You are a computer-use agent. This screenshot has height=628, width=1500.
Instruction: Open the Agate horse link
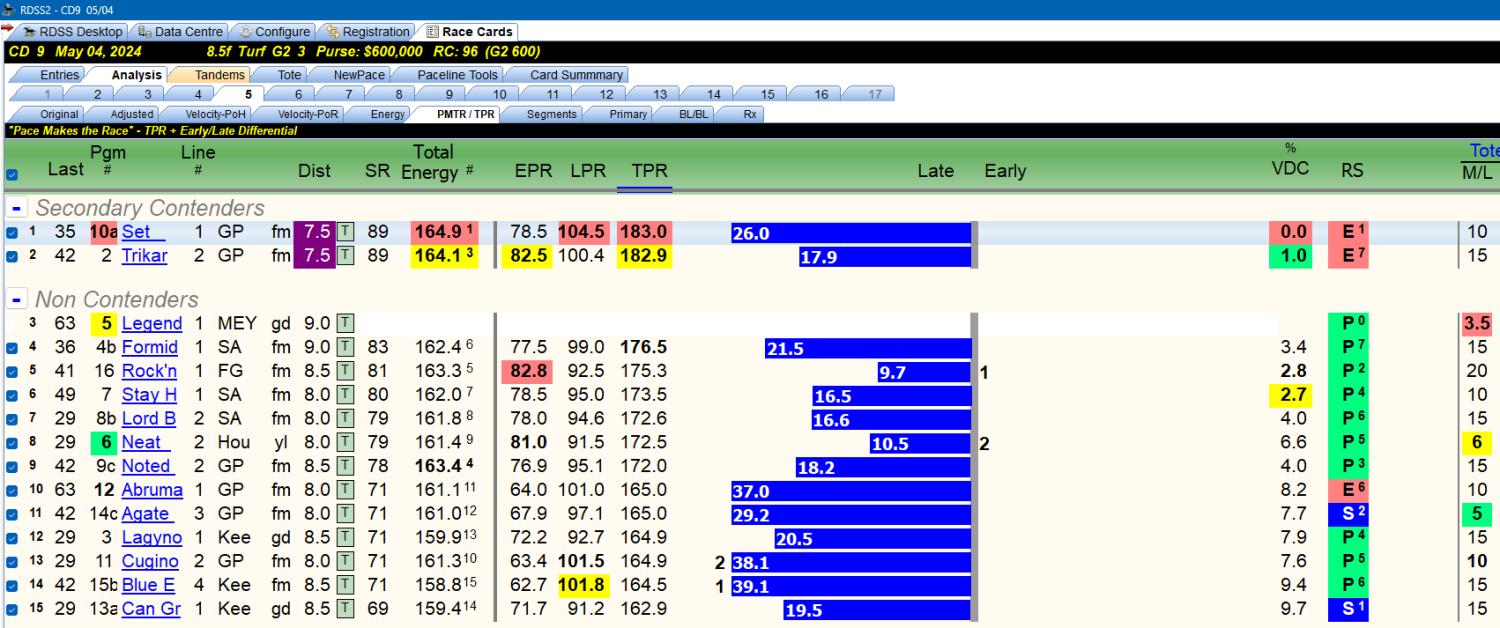(147, 513)
